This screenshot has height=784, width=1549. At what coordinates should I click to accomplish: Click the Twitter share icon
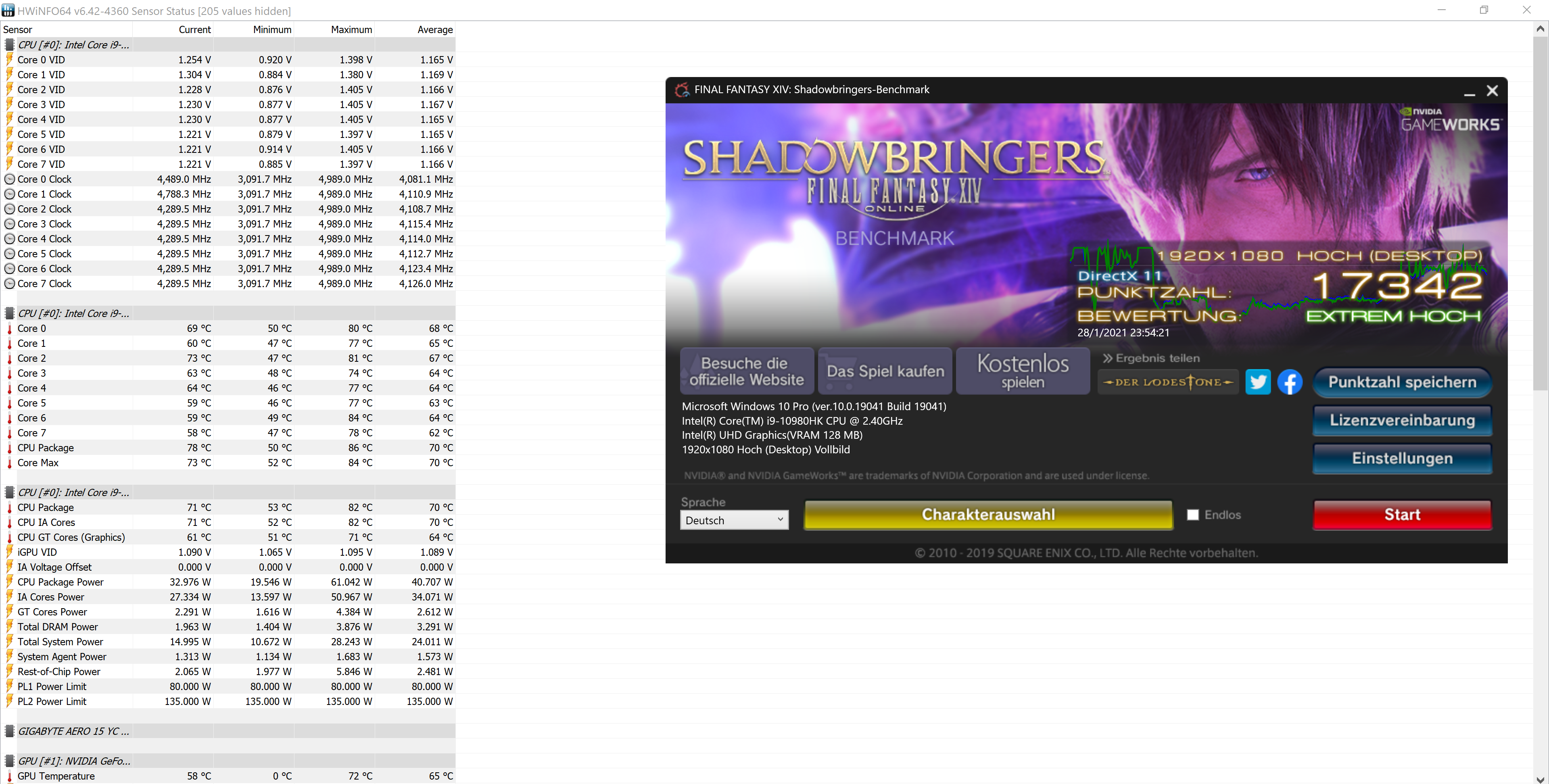1257,382
